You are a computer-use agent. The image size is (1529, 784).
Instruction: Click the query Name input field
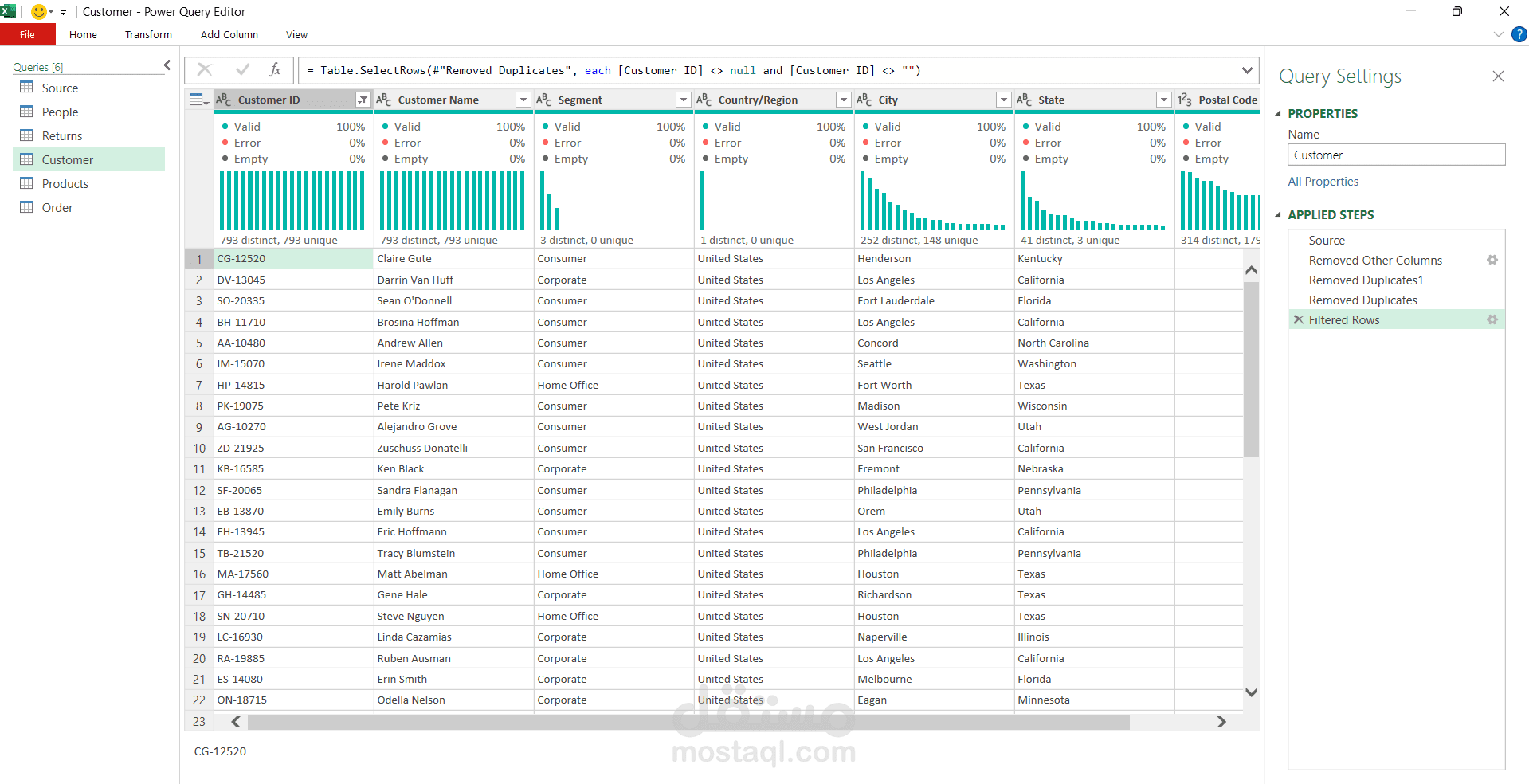1396,155
